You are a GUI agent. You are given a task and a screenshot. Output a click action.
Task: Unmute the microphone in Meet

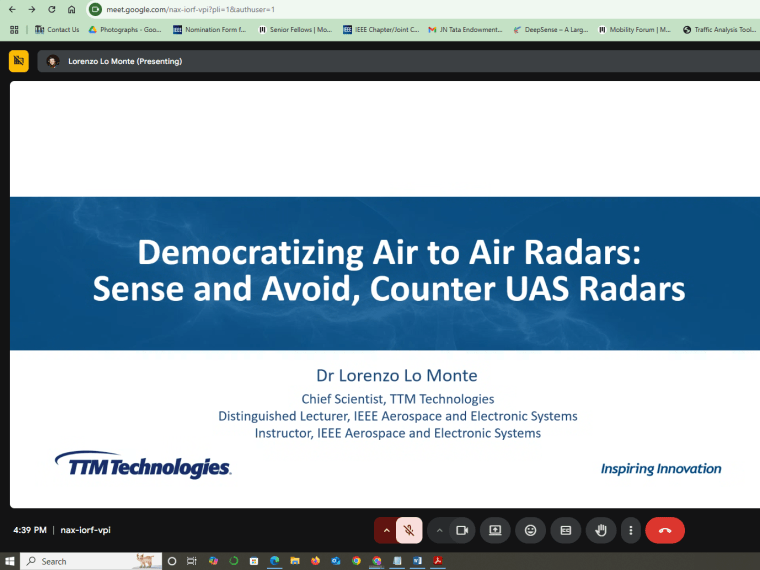coord(409,530)
